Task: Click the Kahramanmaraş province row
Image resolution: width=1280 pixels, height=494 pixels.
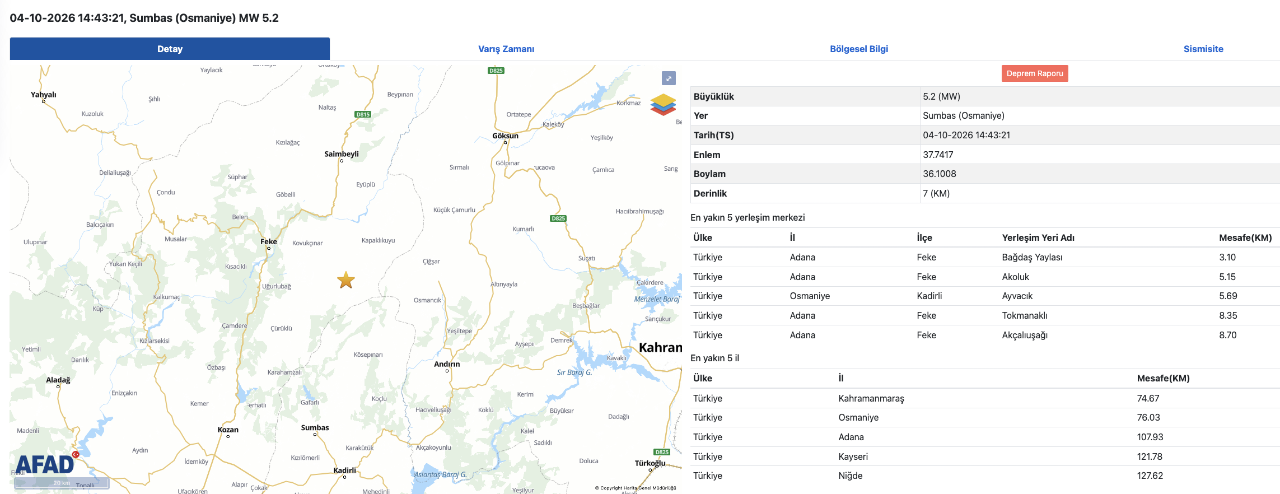Action: tap(984, 398)
